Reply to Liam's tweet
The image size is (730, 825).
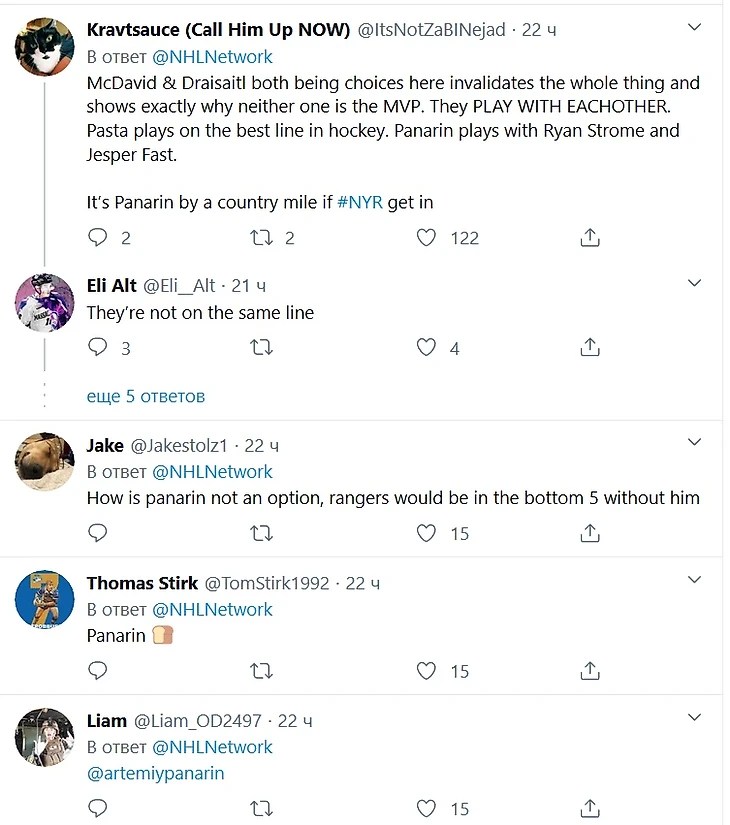point(97,808)
